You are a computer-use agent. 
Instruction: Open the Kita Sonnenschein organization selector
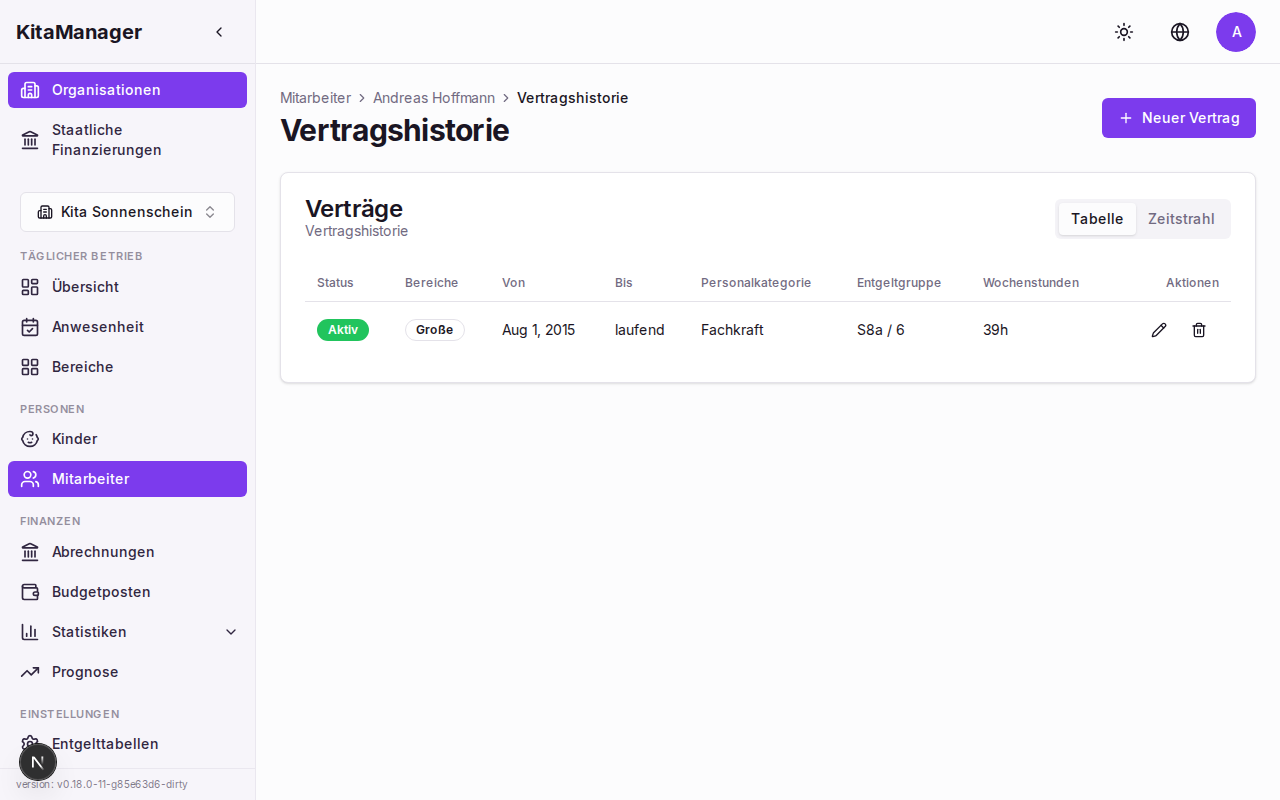127,211
